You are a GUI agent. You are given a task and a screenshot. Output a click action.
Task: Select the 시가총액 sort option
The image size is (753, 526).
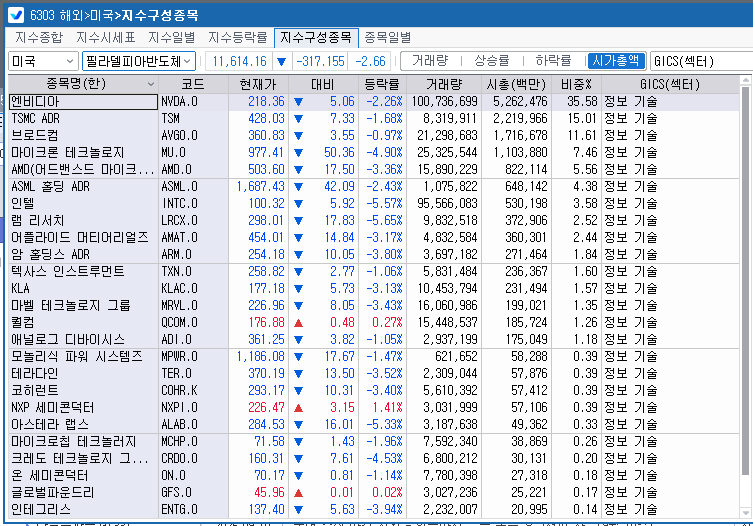click(616, 61)
